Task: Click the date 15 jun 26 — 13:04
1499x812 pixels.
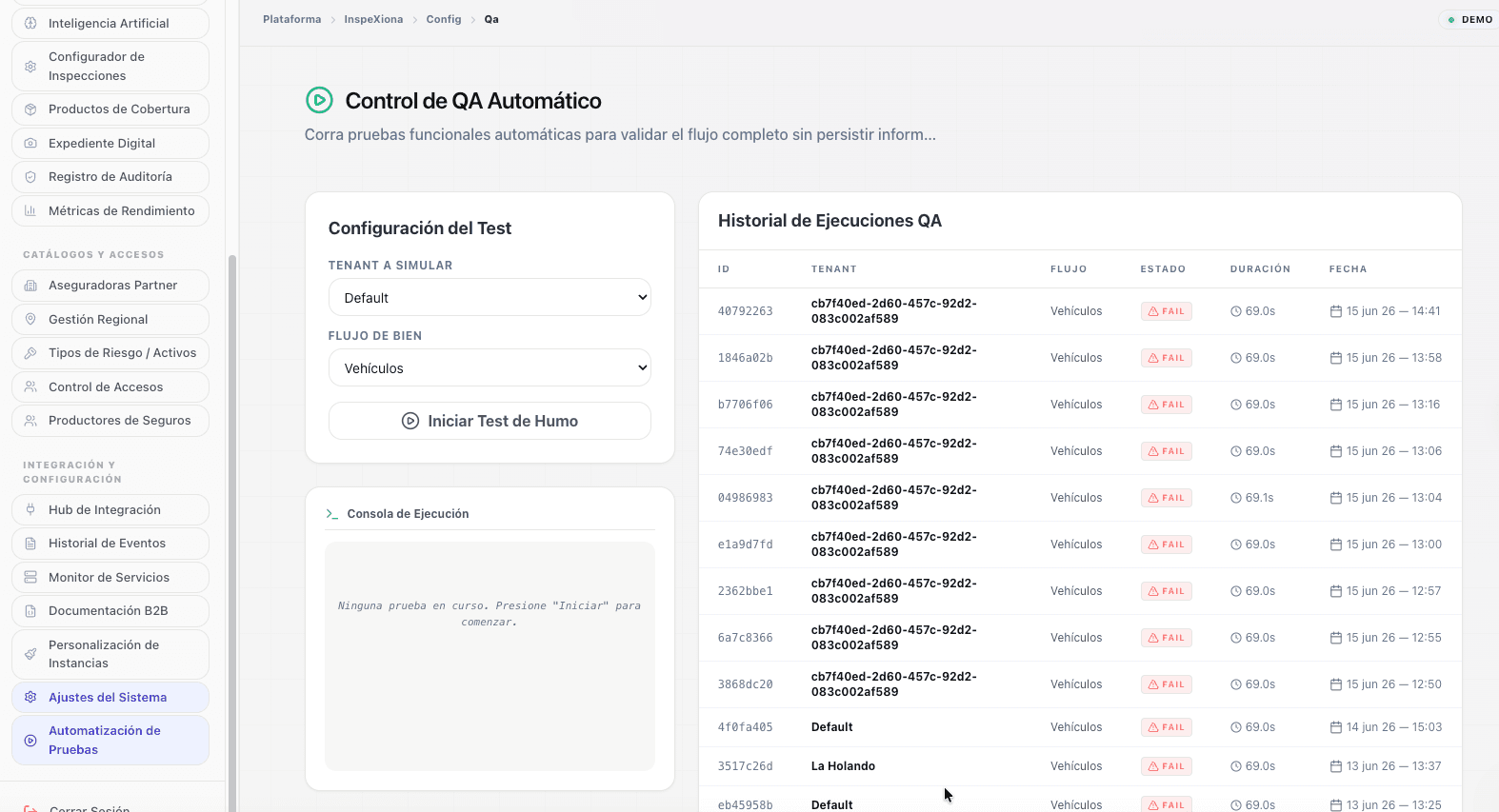Action: [x=1394, y=498]
